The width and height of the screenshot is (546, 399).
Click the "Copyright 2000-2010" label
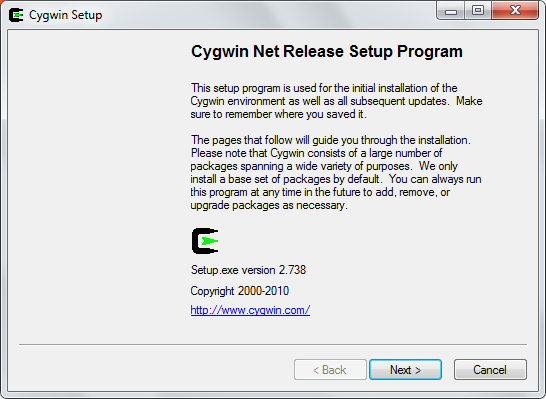point(240,291)
